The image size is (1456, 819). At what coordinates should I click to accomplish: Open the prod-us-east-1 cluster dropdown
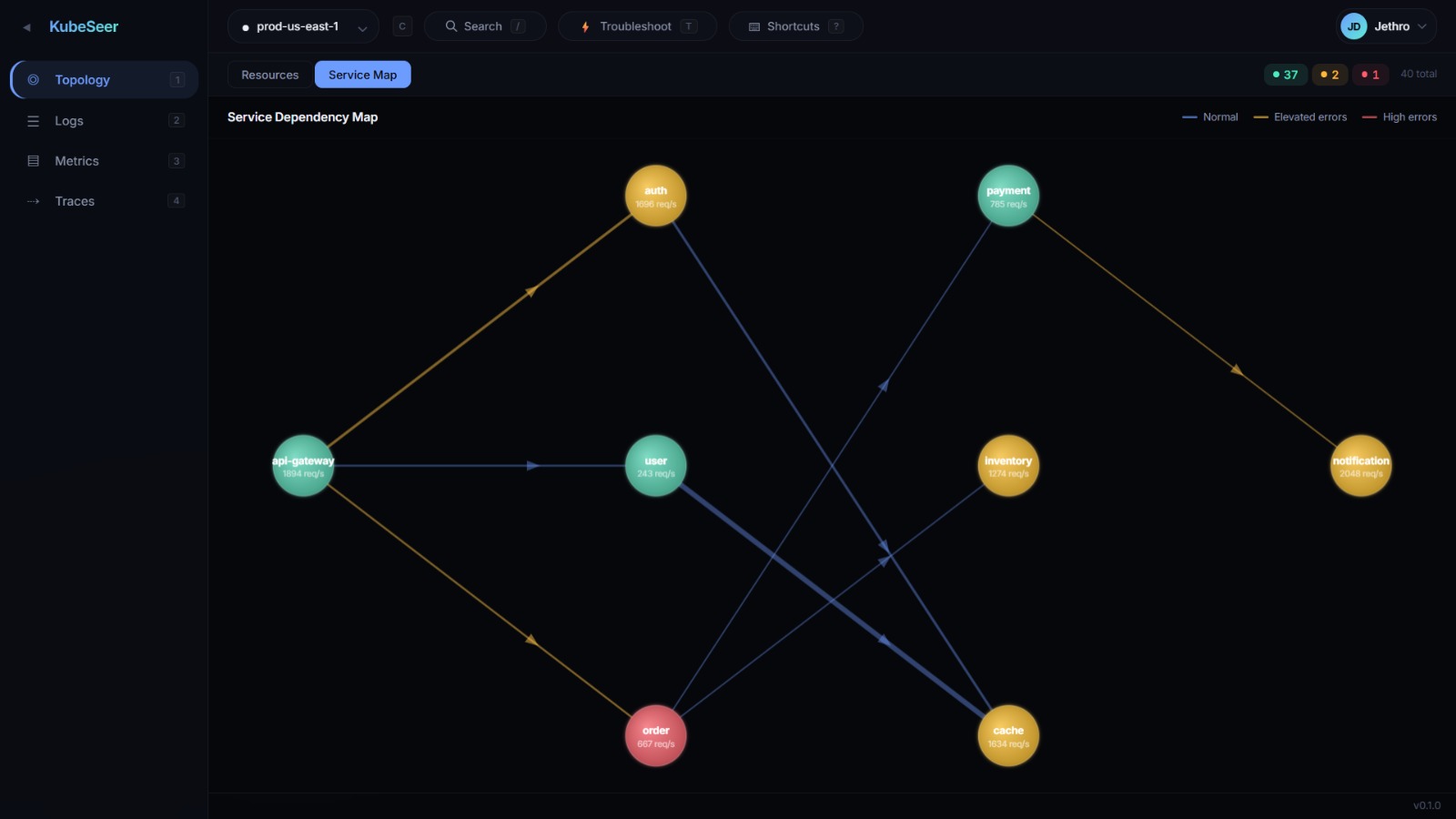pyautogui.click(x=303, y=26)
